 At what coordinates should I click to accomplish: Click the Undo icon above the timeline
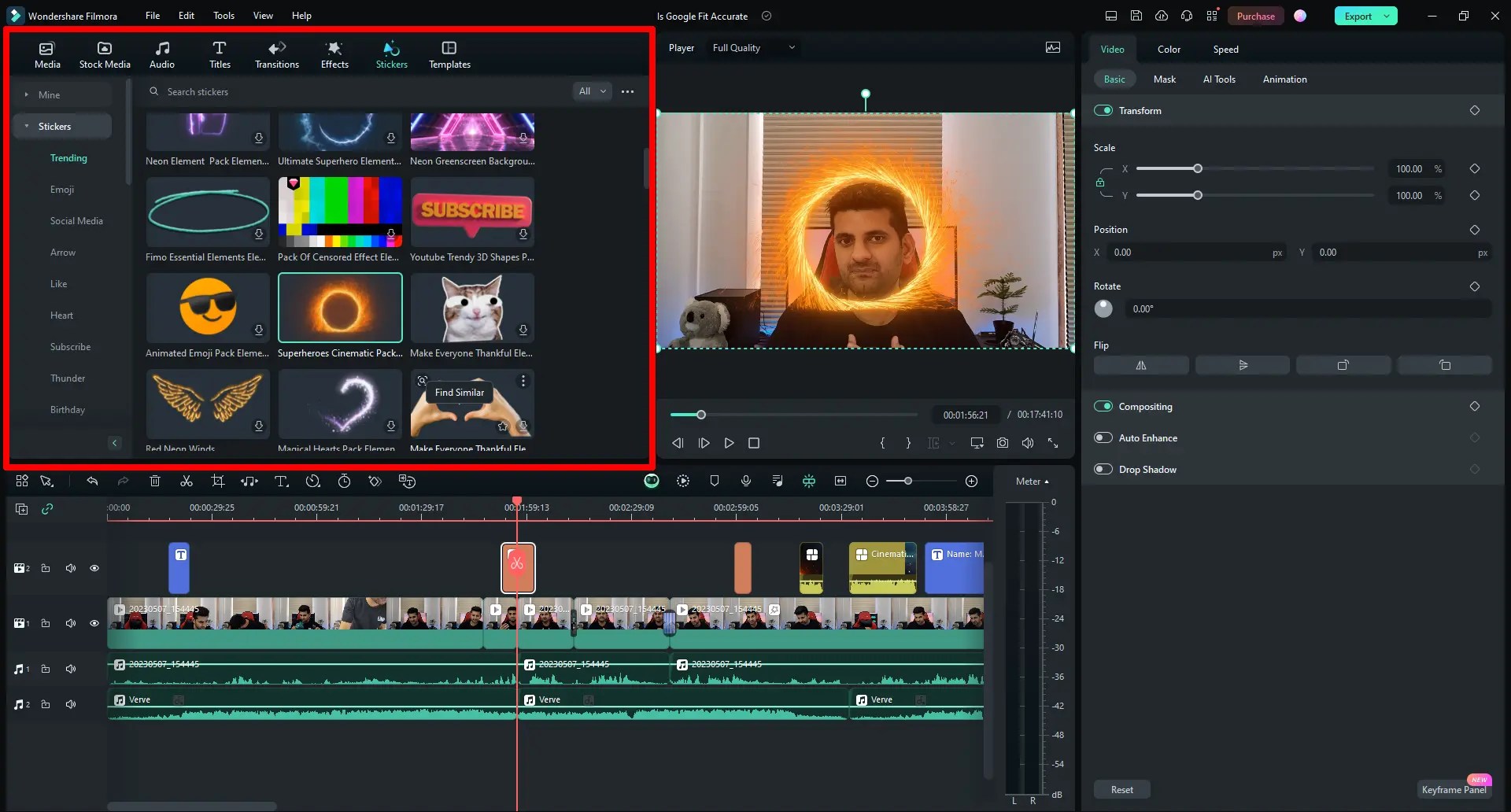click(x=93, y=481)
